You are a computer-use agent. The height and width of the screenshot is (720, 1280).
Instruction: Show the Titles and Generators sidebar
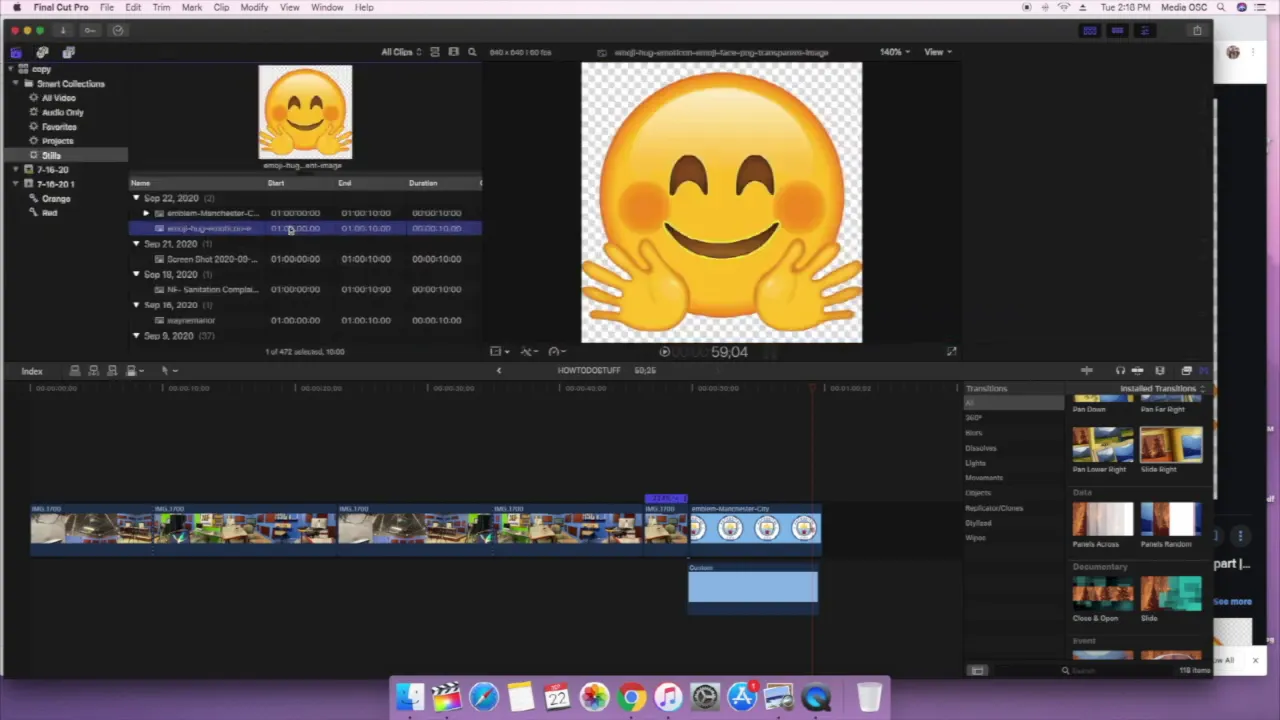tap(68, 52)
